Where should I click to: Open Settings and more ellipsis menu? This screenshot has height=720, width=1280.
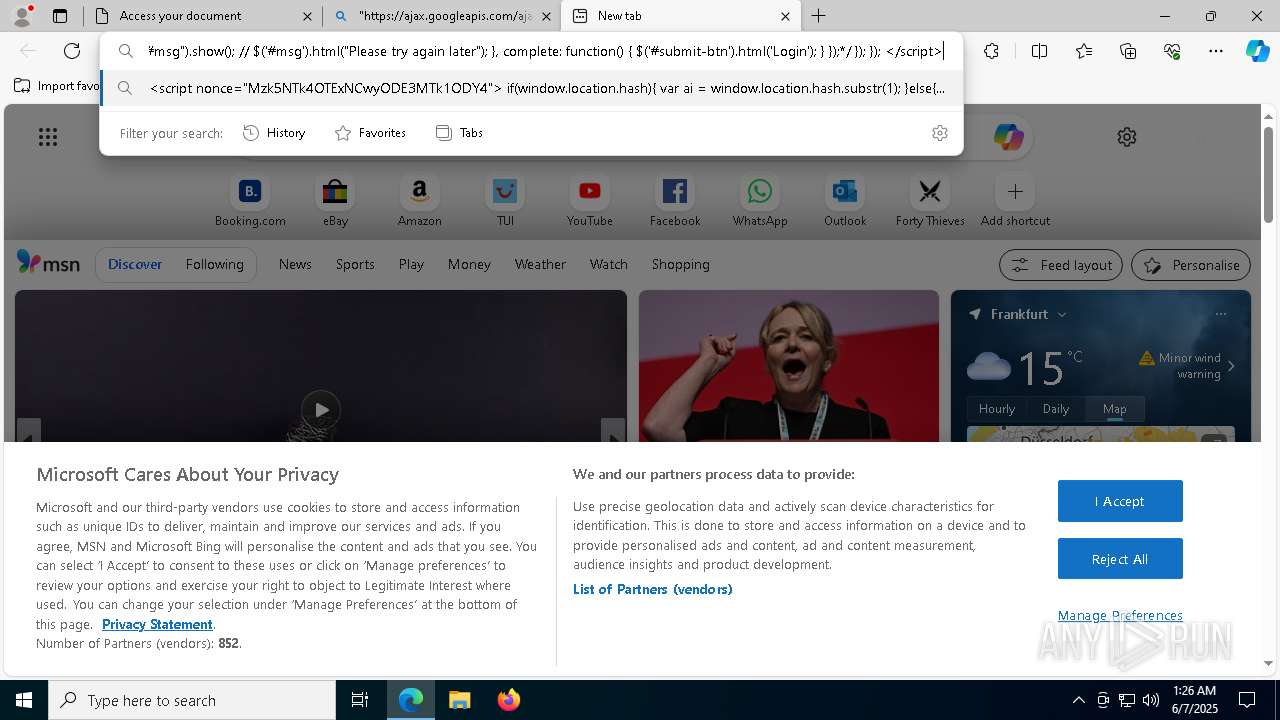(x=1216, y=51)
